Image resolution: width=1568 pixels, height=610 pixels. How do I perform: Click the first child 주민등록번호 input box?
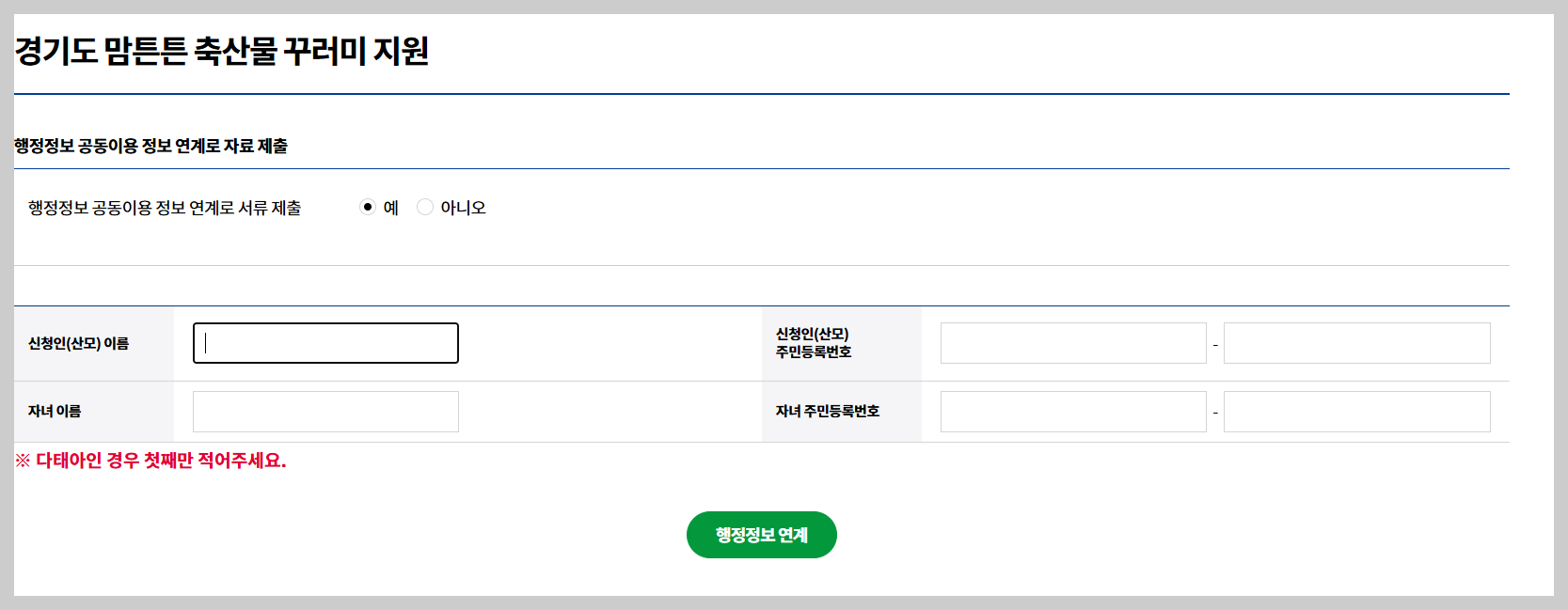(1072, 411)
